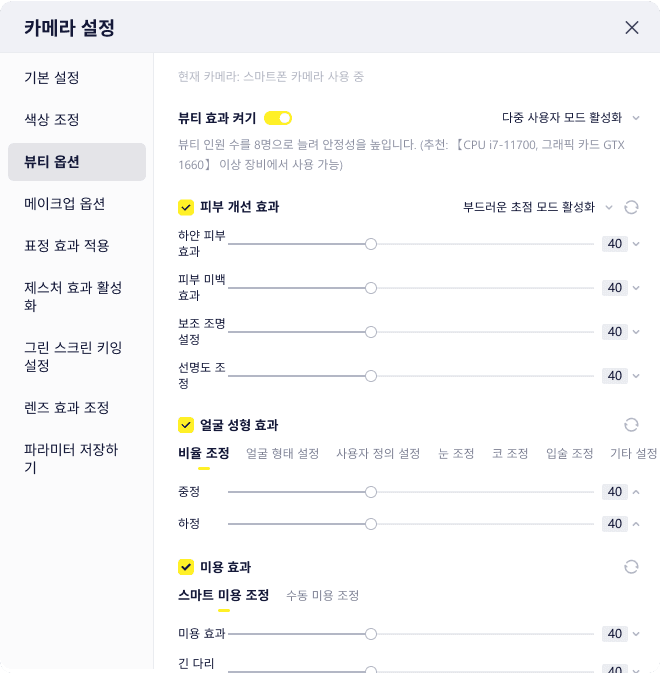Uncheck the 피부 개선 효과 checkbox

(185, 207)
